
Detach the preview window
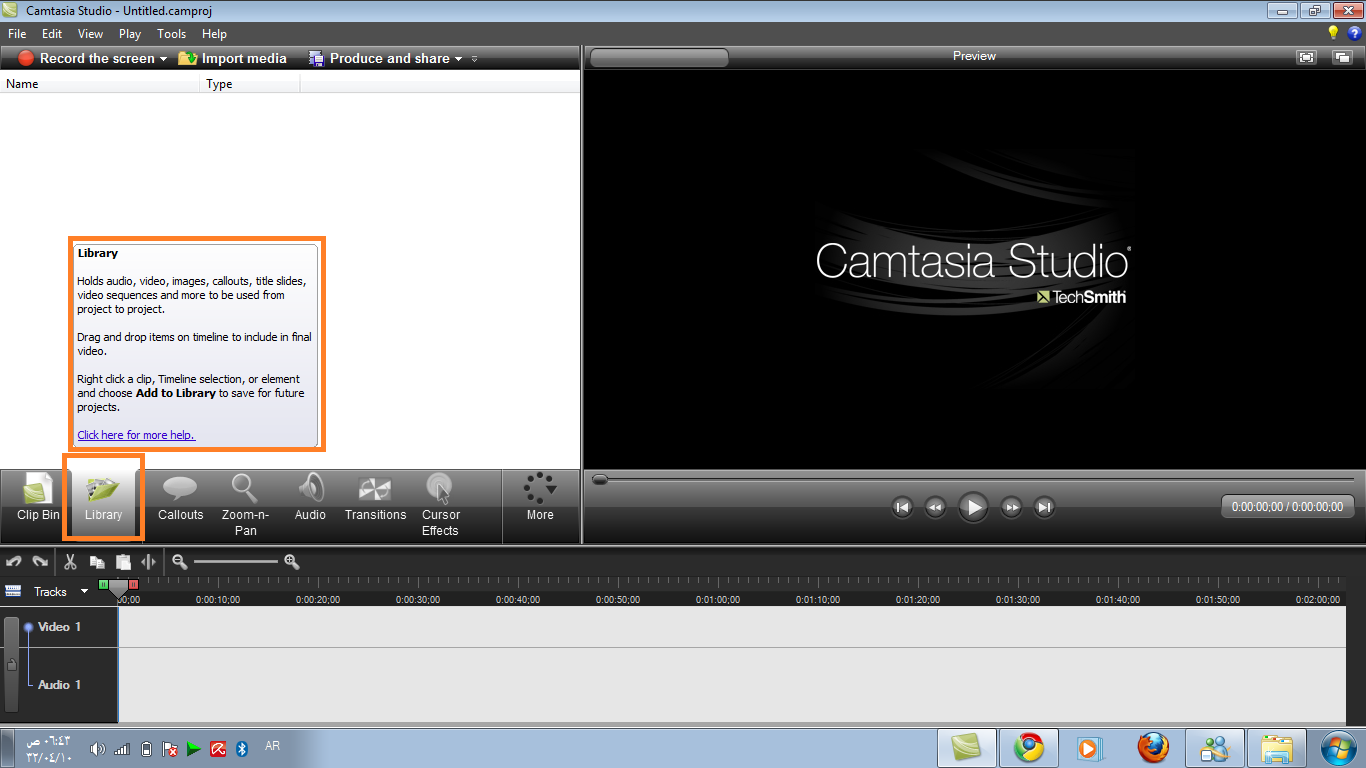pyautogui.click(x=1342, y=57)
